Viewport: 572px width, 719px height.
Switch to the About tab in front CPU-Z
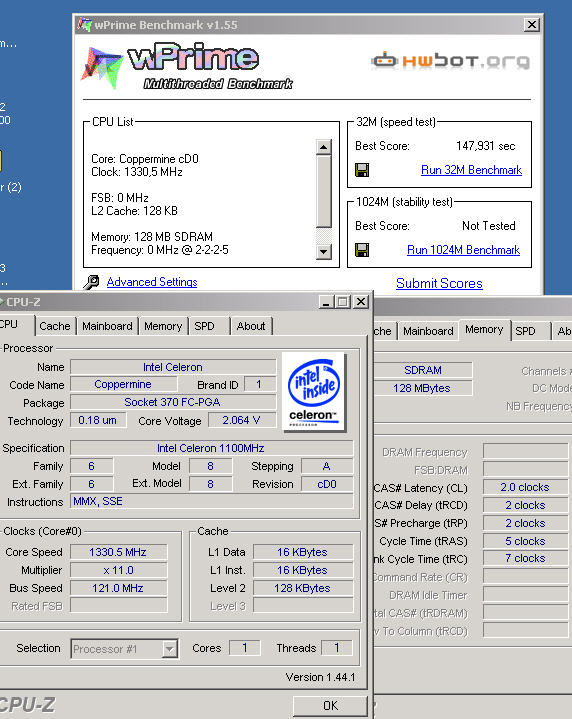tap(251, 326)
